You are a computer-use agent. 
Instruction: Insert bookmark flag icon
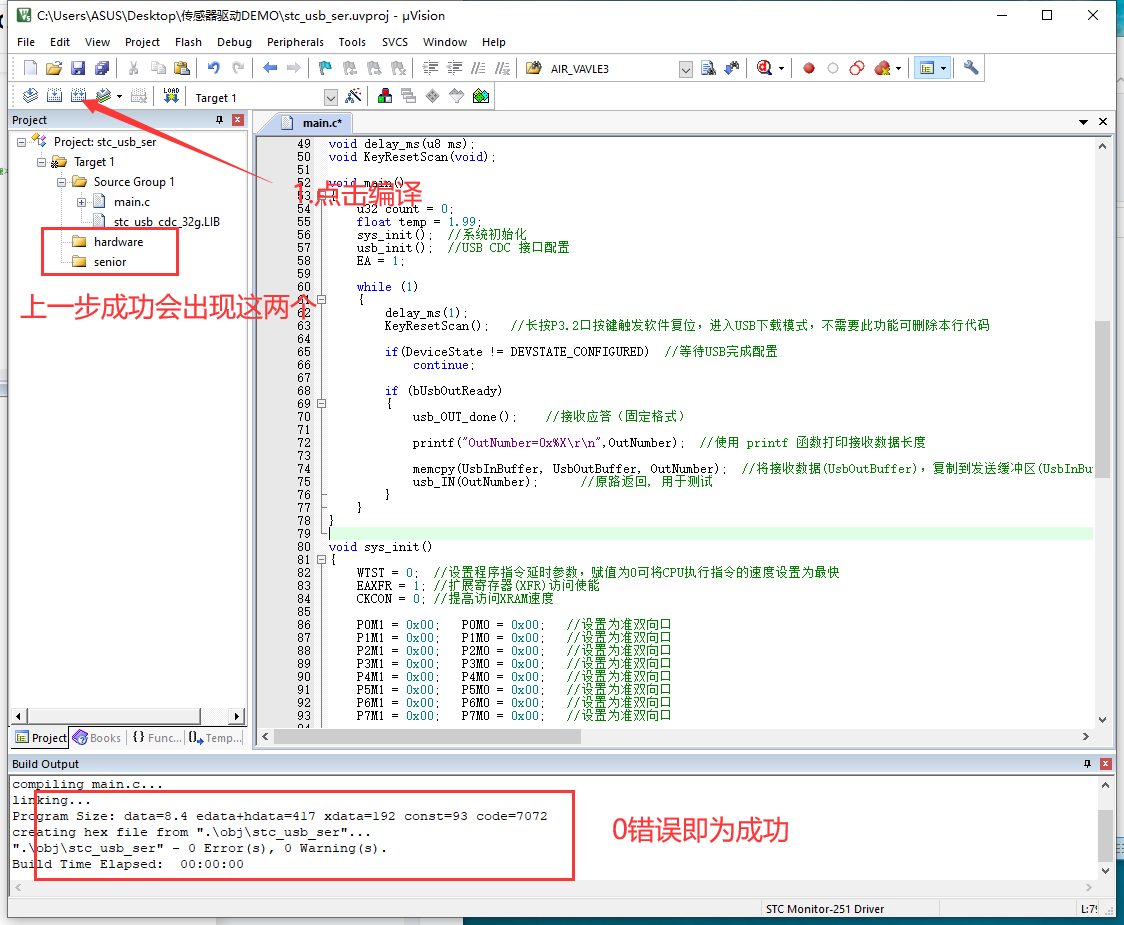(x=325, y=68)
